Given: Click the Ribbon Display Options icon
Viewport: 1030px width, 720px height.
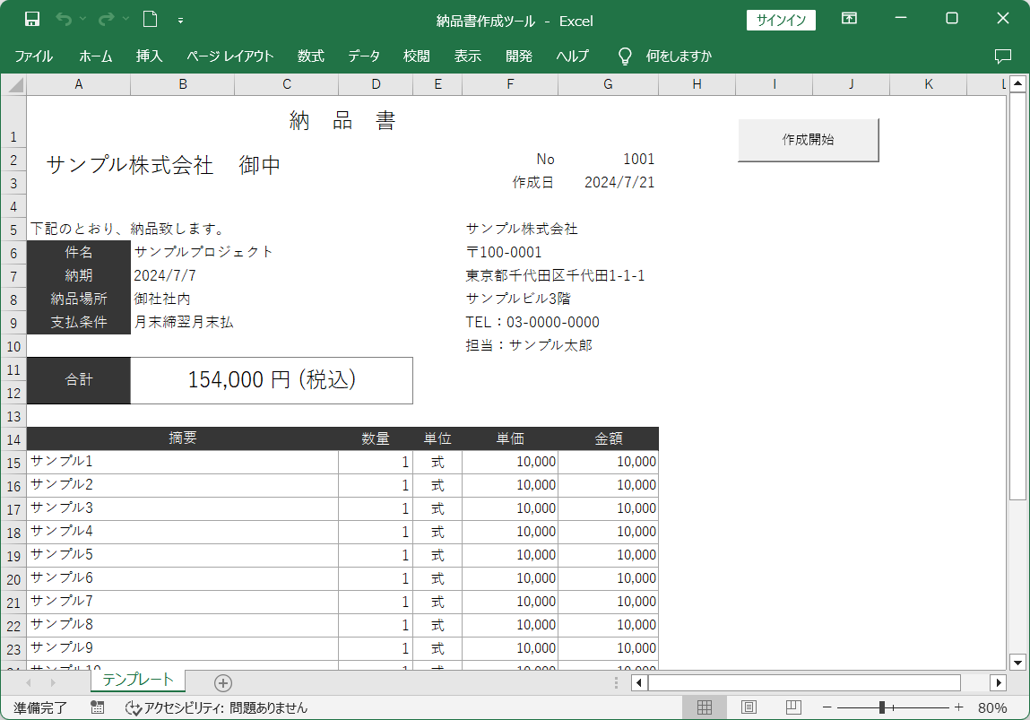Looking at the screenshot, I should tap(849, 20).
